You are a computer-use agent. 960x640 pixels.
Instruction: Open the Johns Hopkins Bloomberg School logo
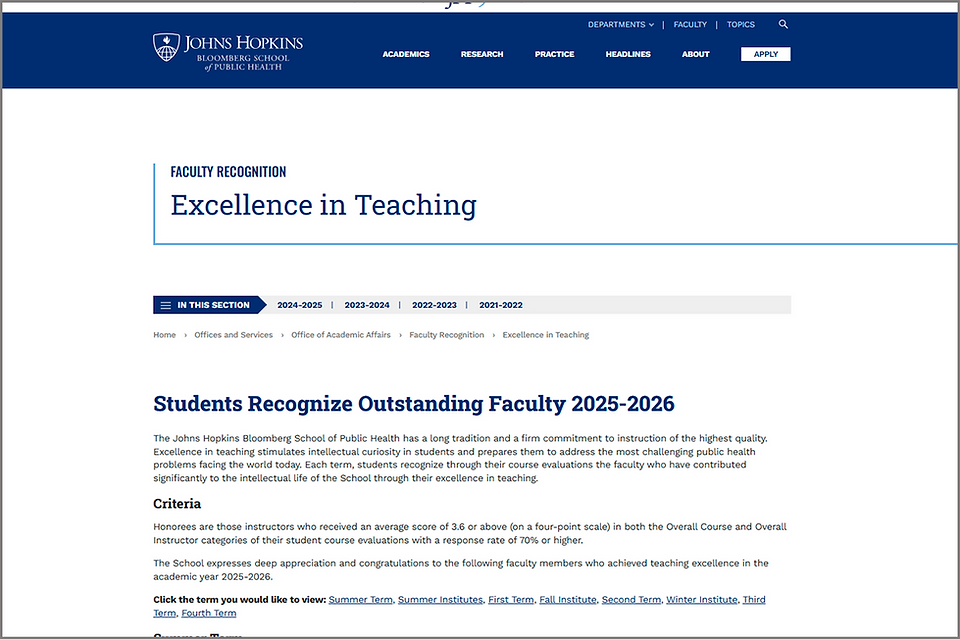pos(228,51)
